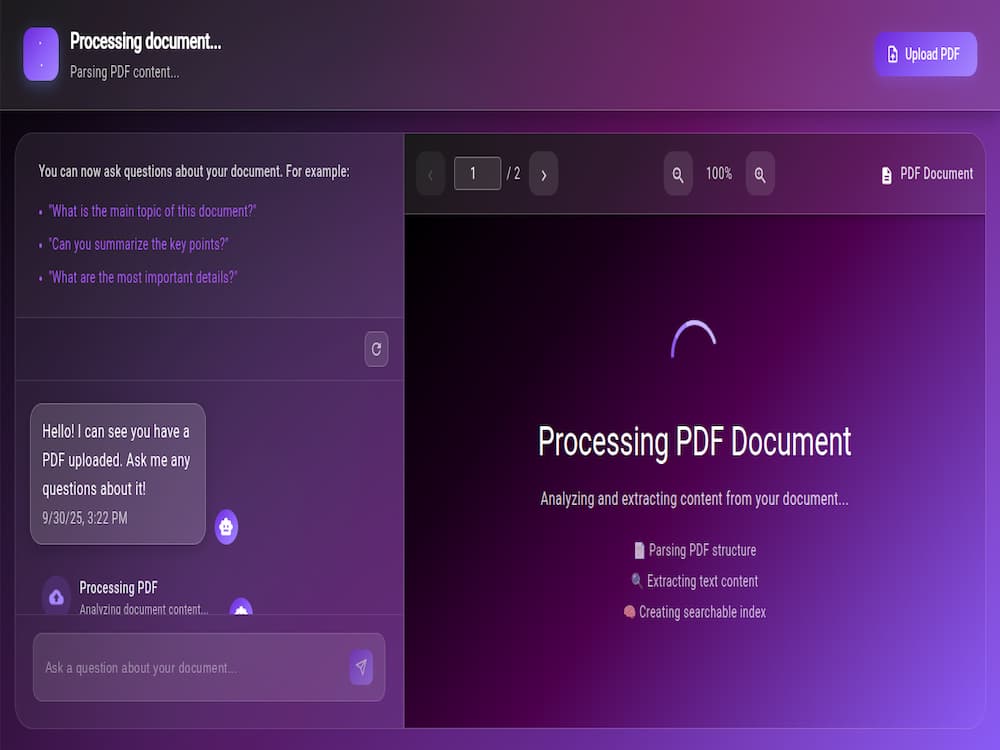Click the Parsing PDF structure step
Screen dimensions: 1000x750
pyautogui.click(x=702, y=550)
